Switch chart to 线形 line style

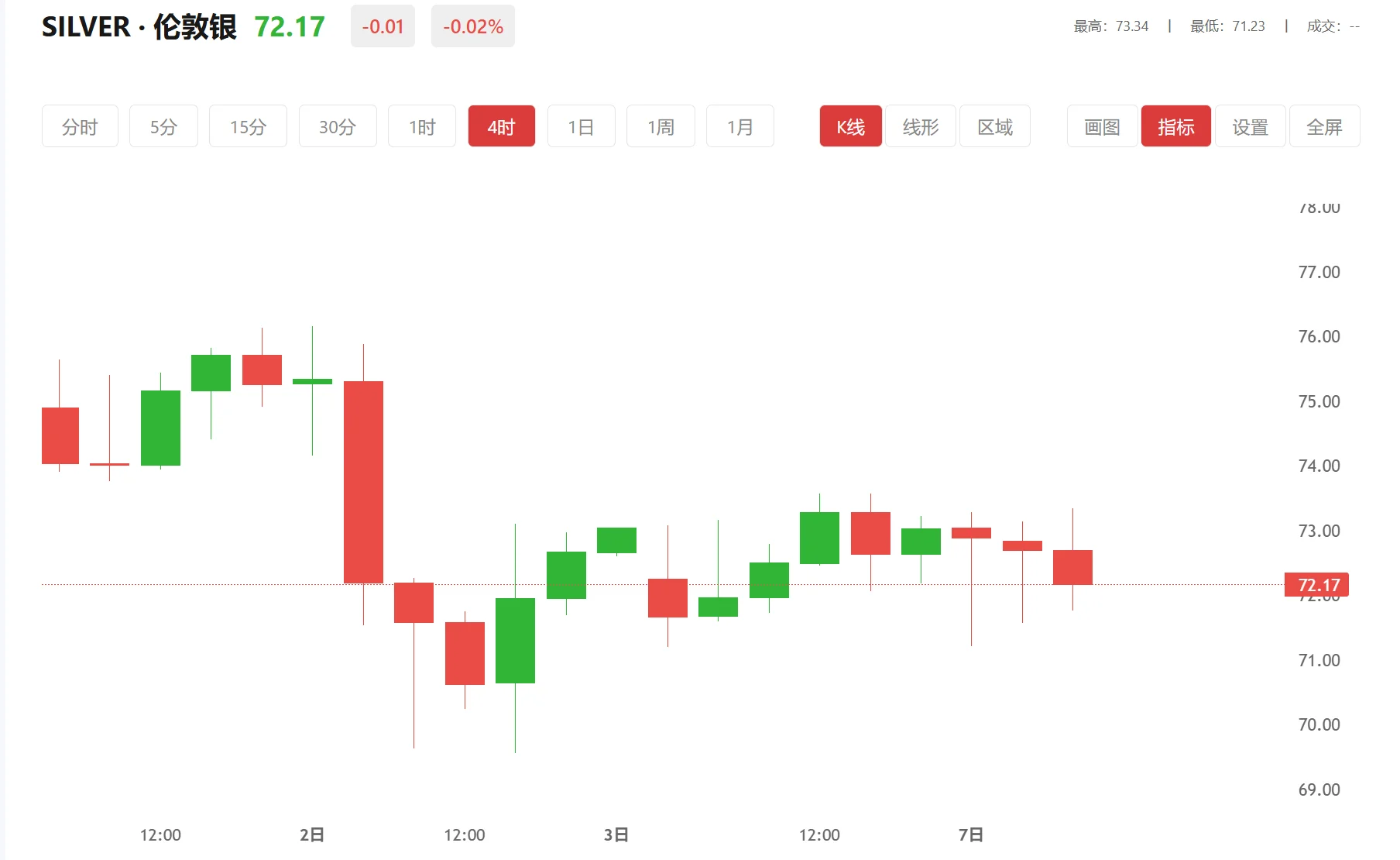tap(921, 126)
